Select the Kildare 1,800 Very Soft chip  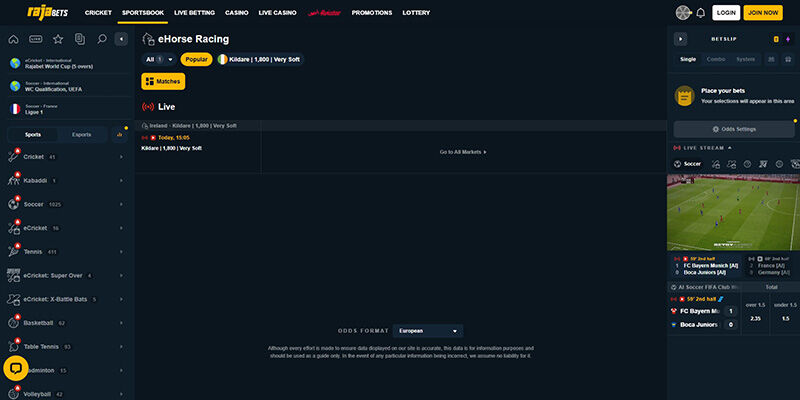260,60
